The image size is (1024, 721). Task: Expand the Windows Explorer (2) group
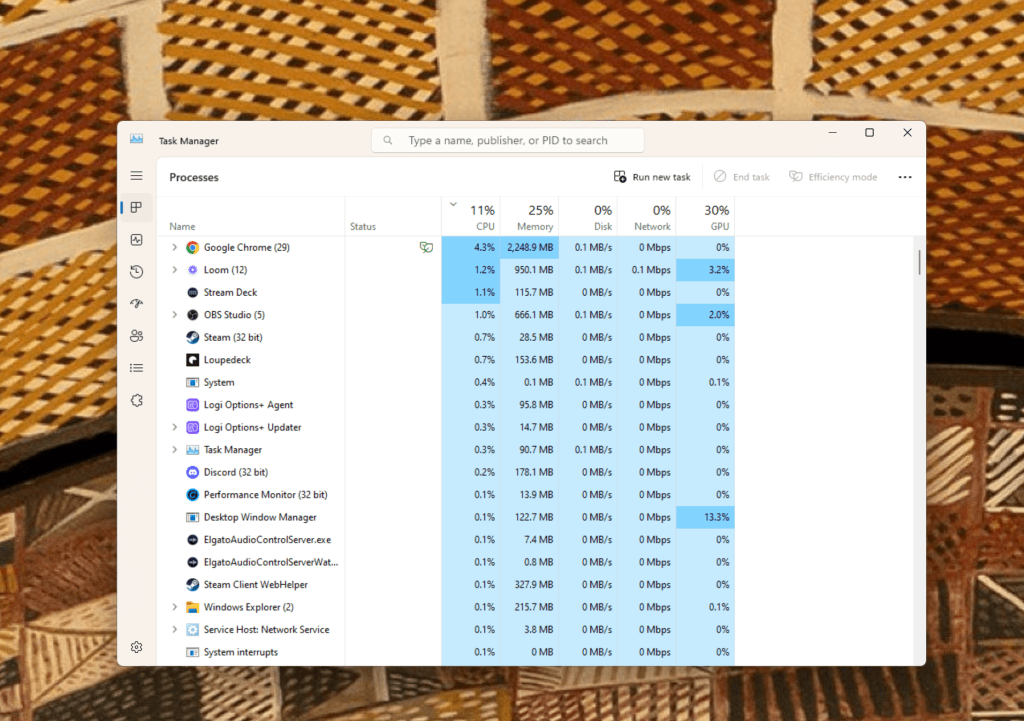[x=174, y=607]
